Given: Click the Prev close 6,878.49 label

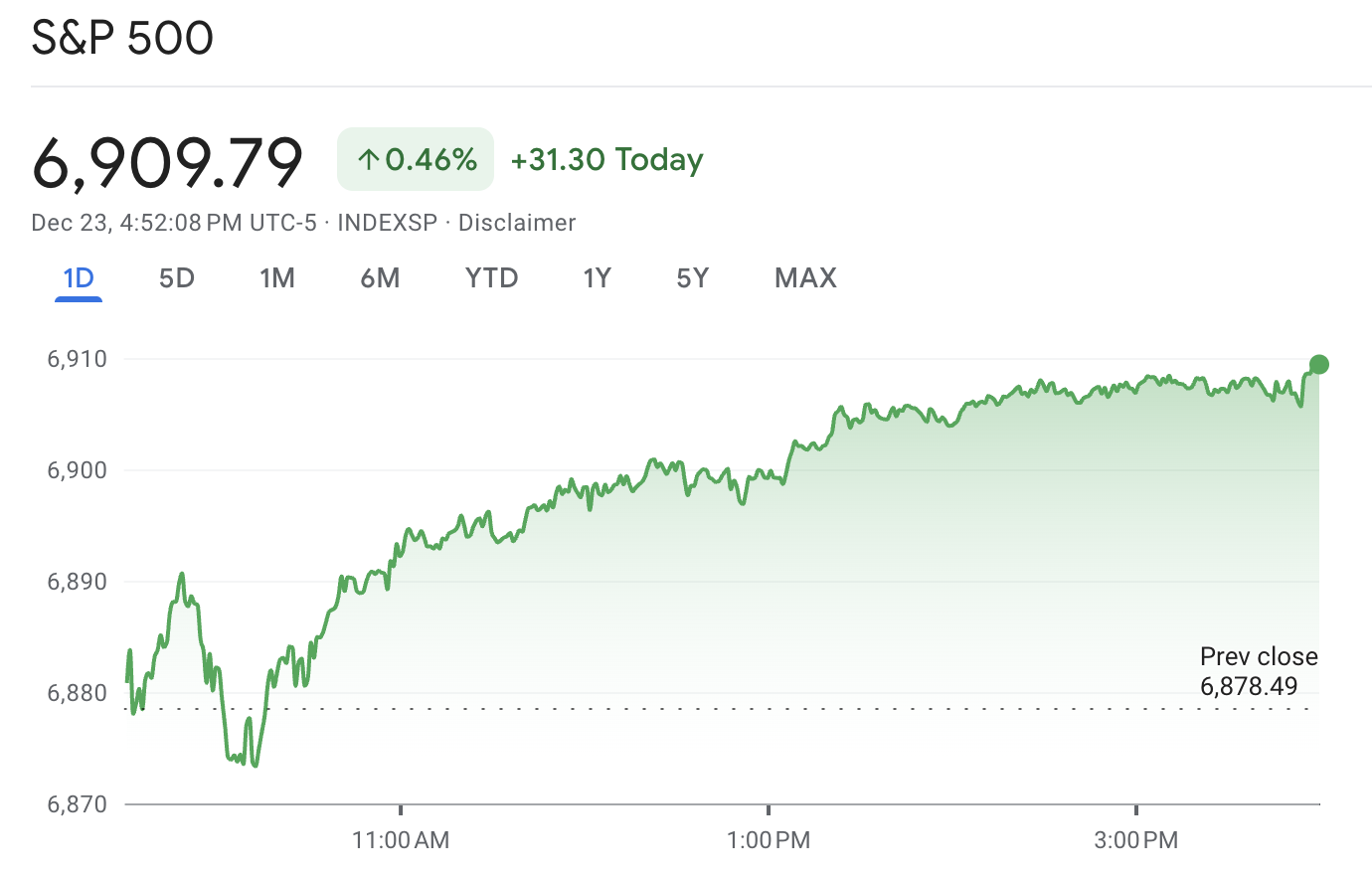Looking at the screenshot, I should [x=1257, y=671].
